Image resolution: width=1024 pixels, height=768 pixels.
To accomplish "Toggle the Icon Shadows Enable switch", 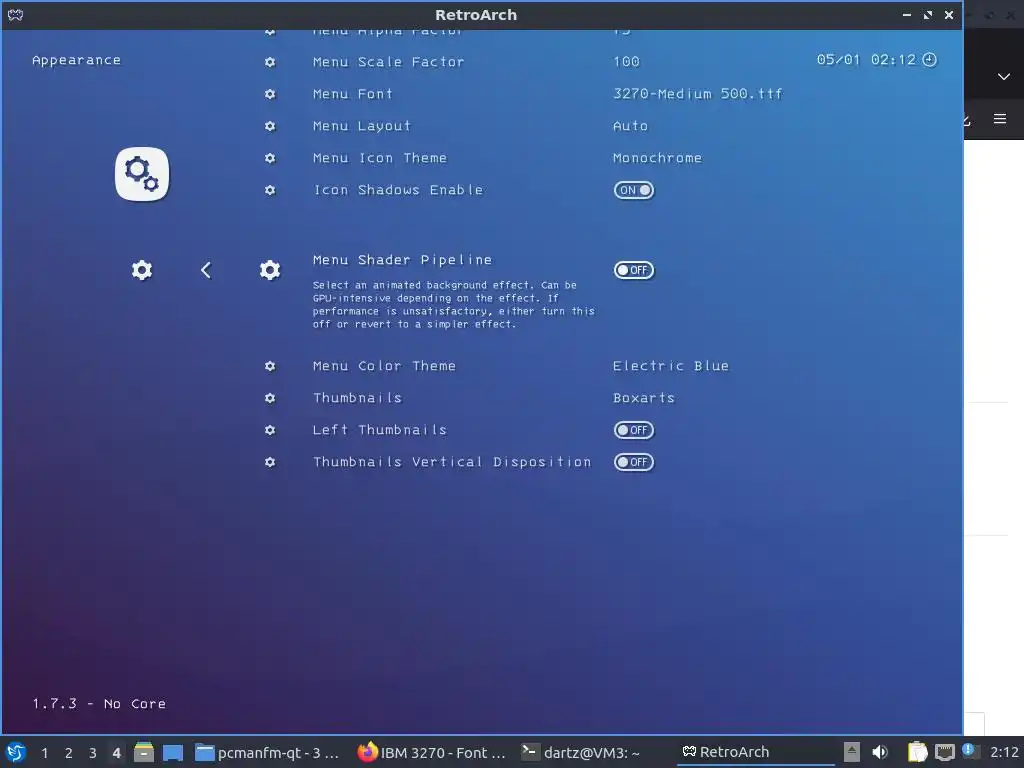I will pos(633,190).
